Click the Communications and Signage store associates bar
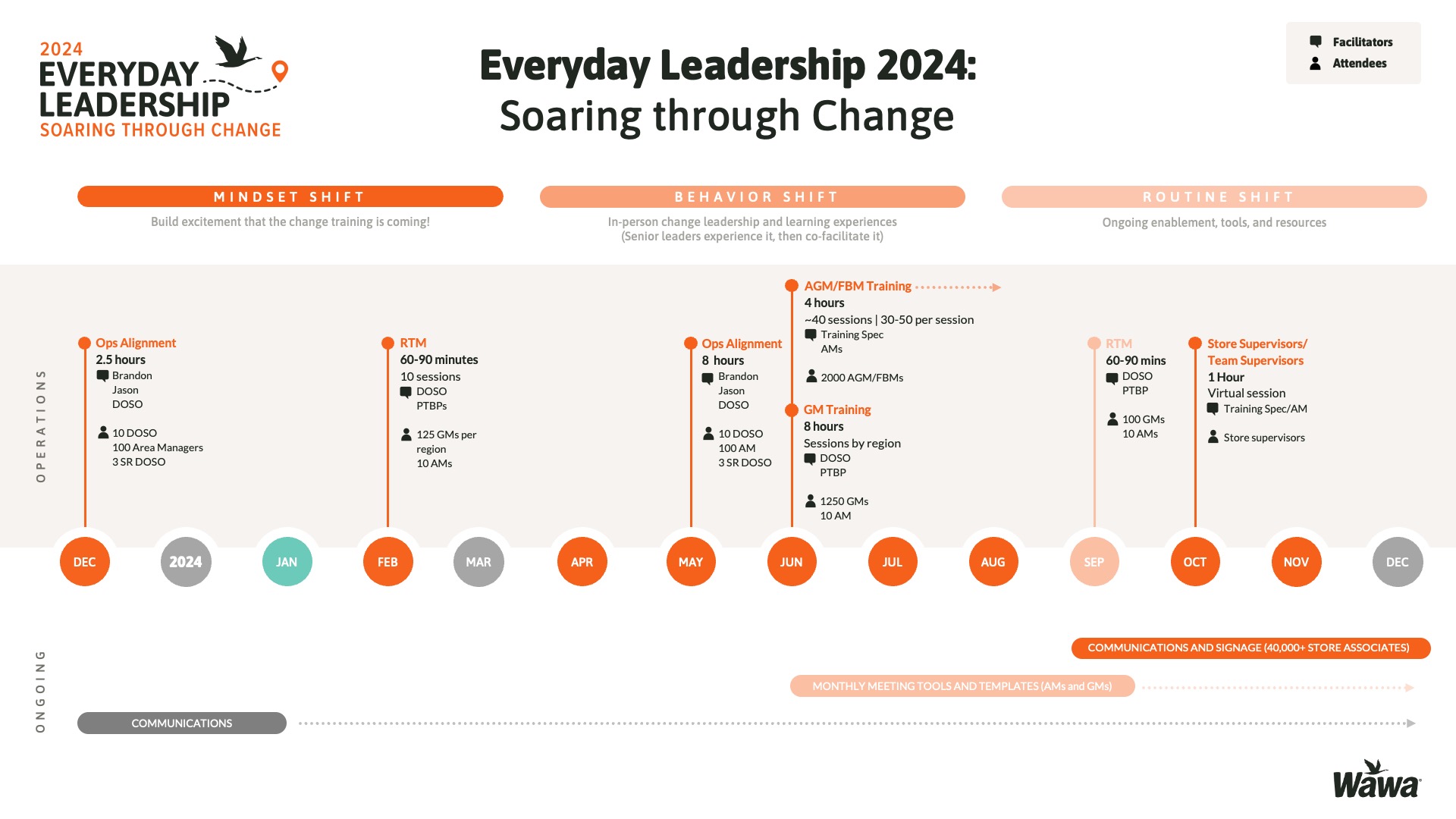 (x=1250, y=648)
